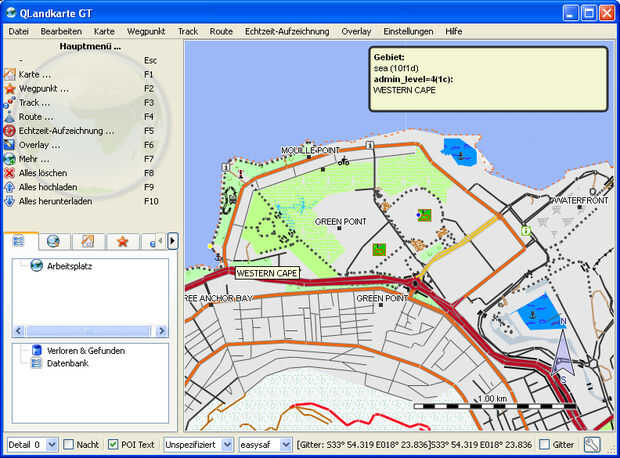Click the bicycle POI icon near Mouille Point
620x458 pixels.
click(343, 162)
